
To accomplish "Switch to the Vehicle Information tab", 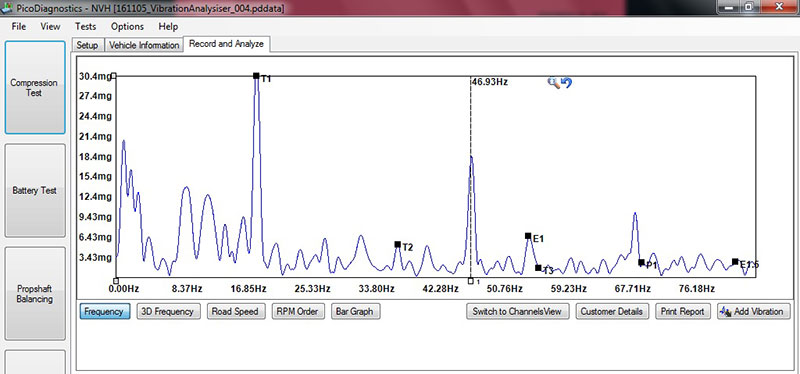I will tap(144, 45).
